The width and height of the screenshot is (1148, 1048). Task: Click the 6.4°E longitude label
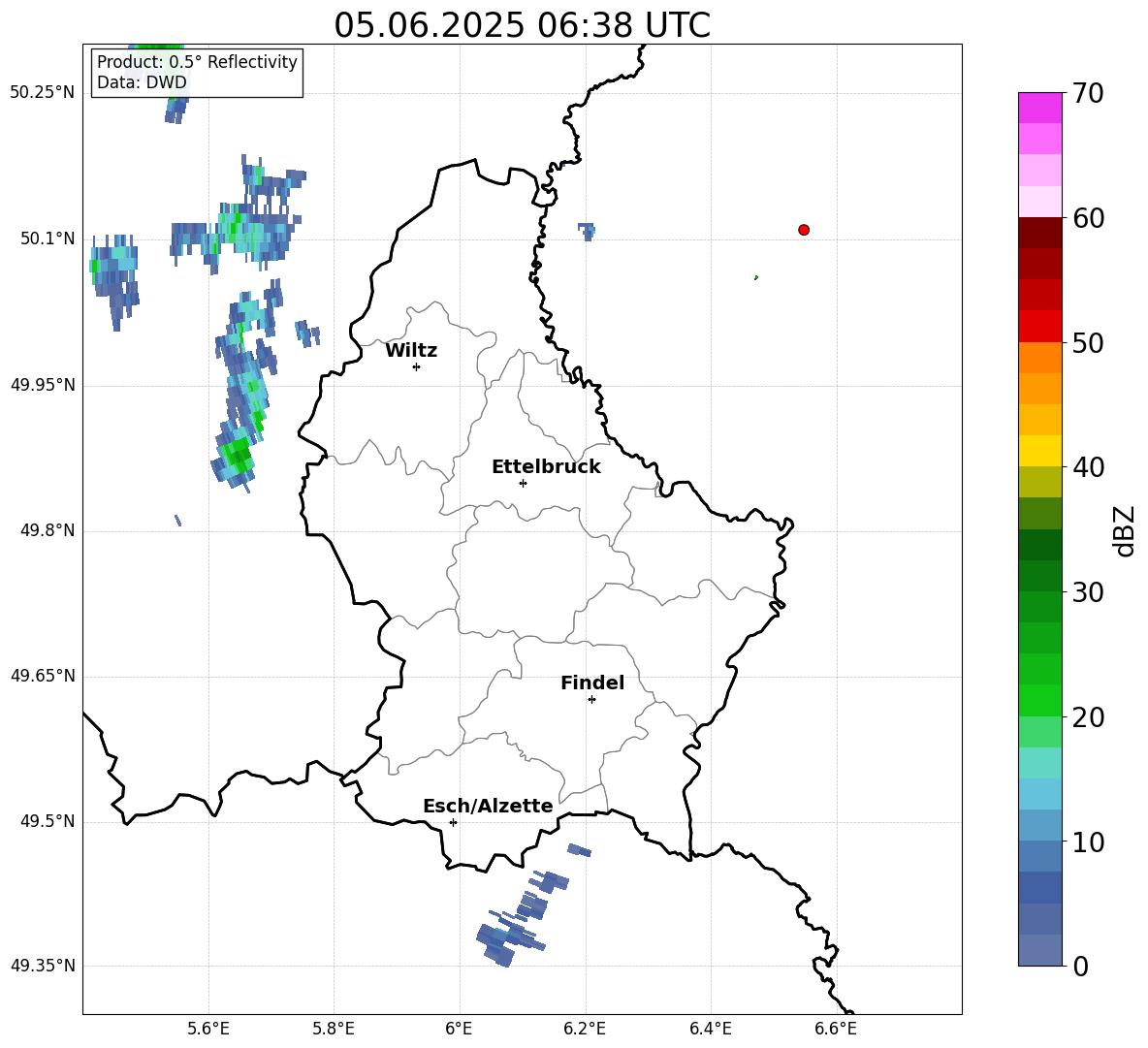(x=711, y=1029)
